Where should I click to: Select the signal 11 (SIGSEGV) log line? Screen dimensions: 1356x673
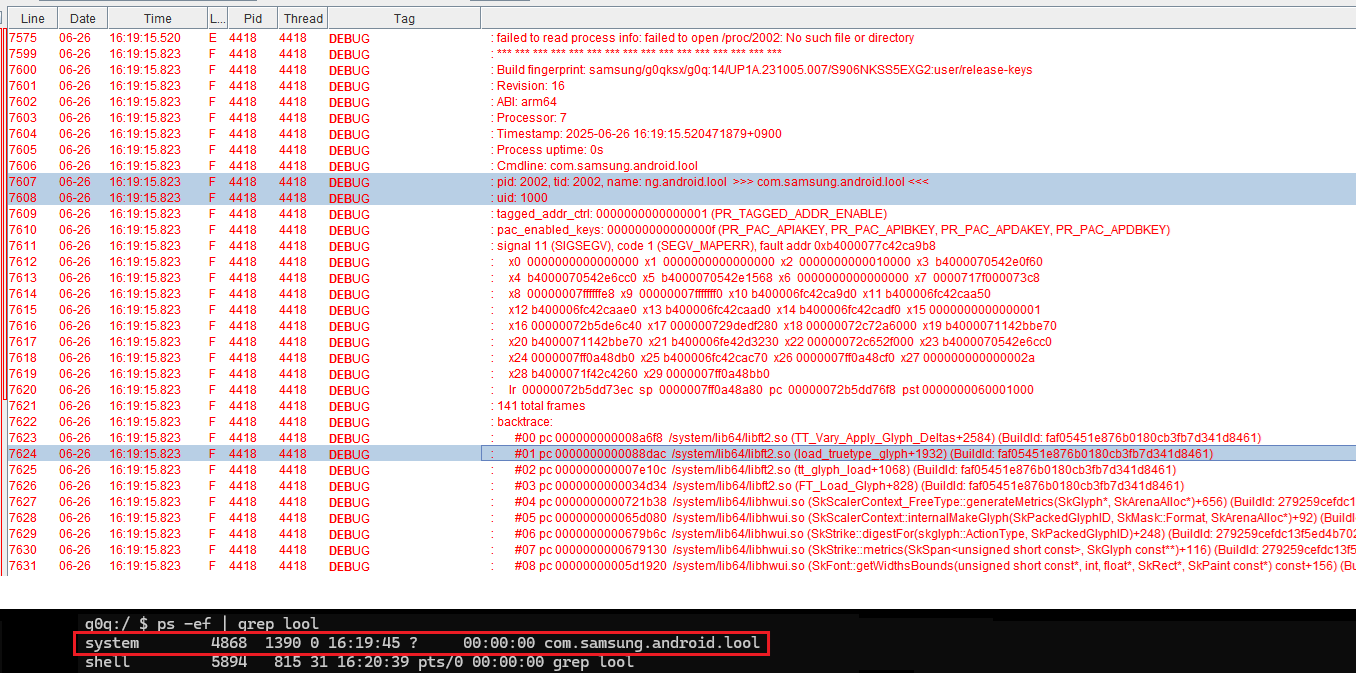coord(716,246)
